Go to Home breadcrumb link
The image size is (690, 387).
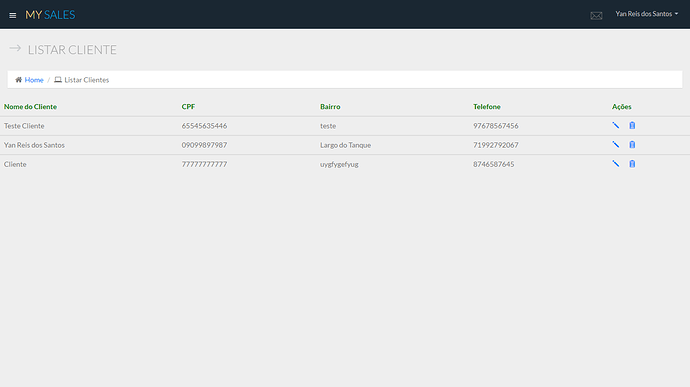(x=34, y=80)
